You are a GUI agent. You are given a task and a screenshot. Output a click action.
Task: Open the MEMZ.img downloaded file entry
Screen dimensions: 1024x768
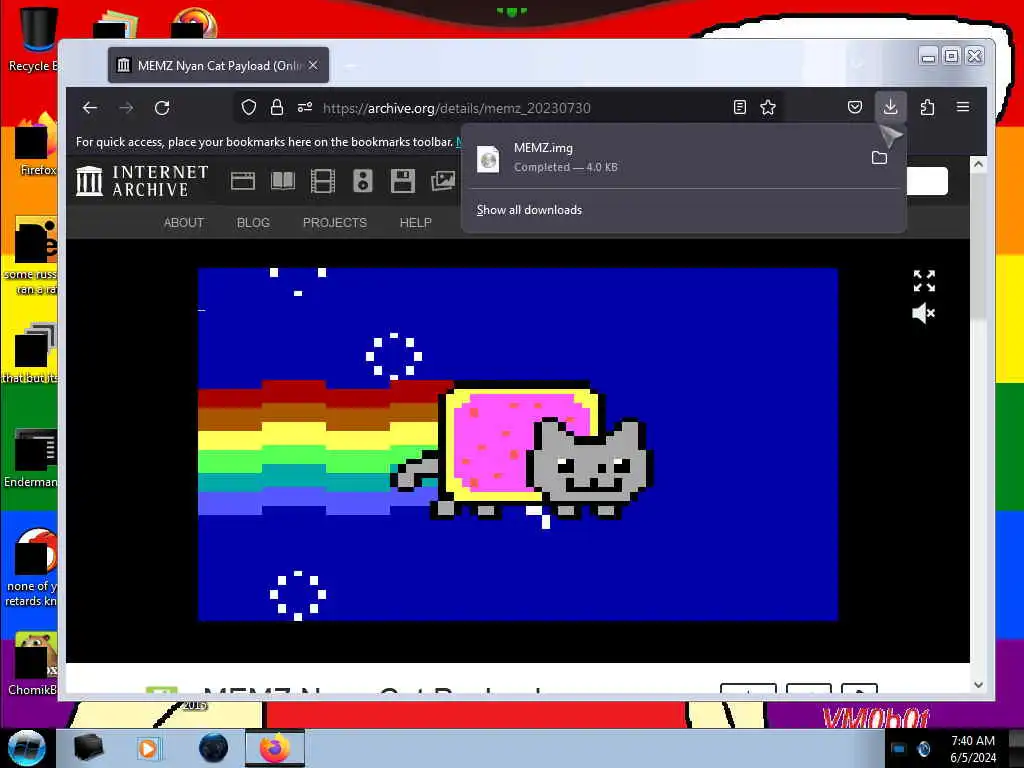pyautogui.click(x=666, y=157)
